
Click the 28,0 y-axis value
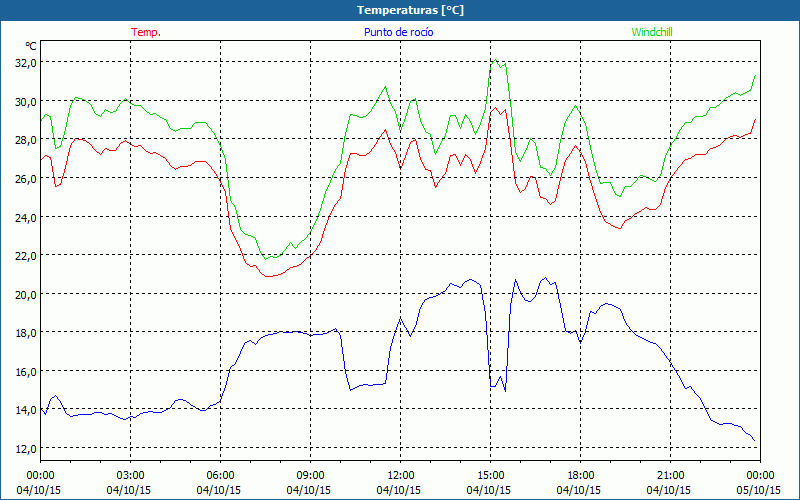click(26, 140)
